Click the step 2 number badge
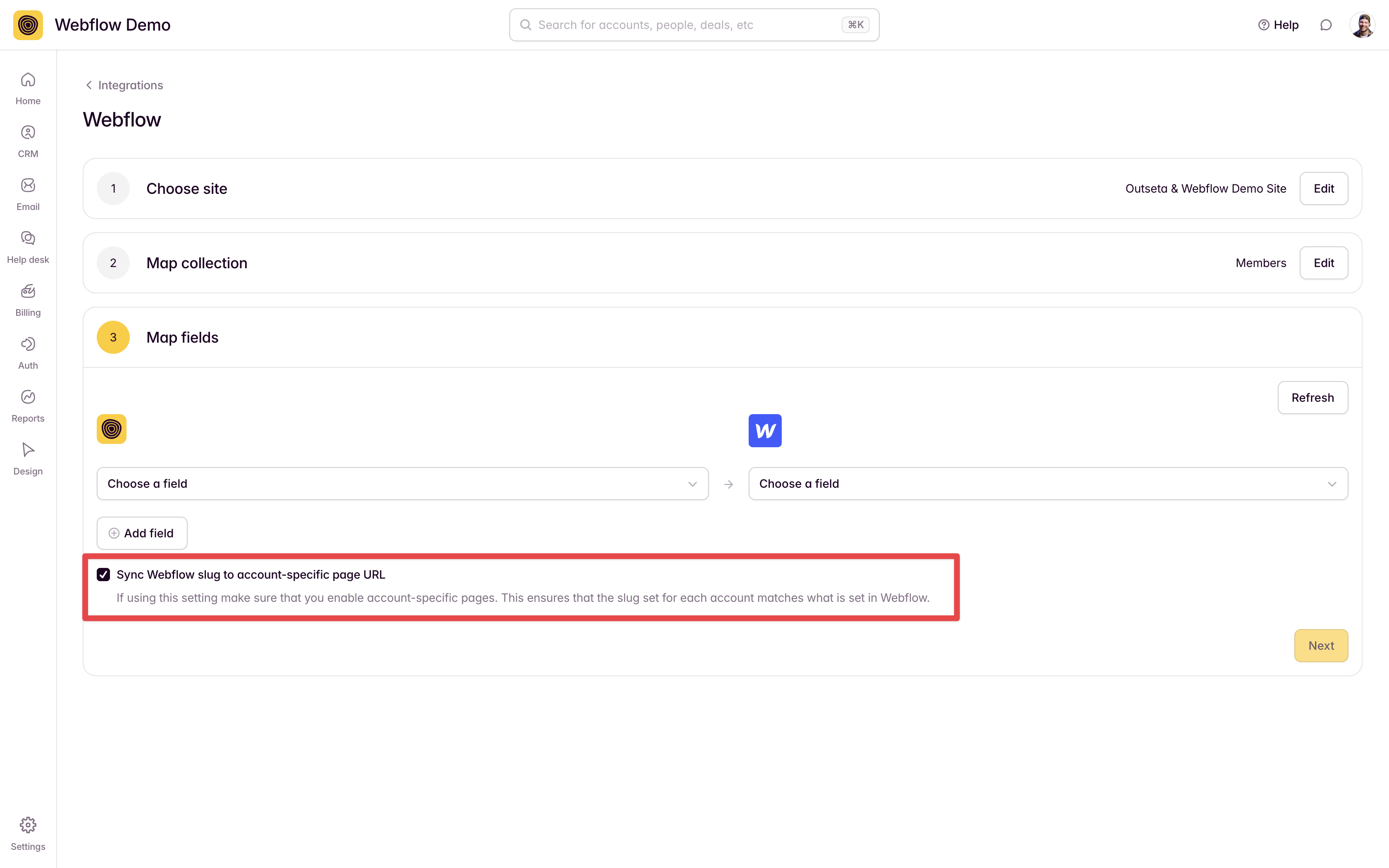Viewport: 1389px width, 868px height. (113, 263)
